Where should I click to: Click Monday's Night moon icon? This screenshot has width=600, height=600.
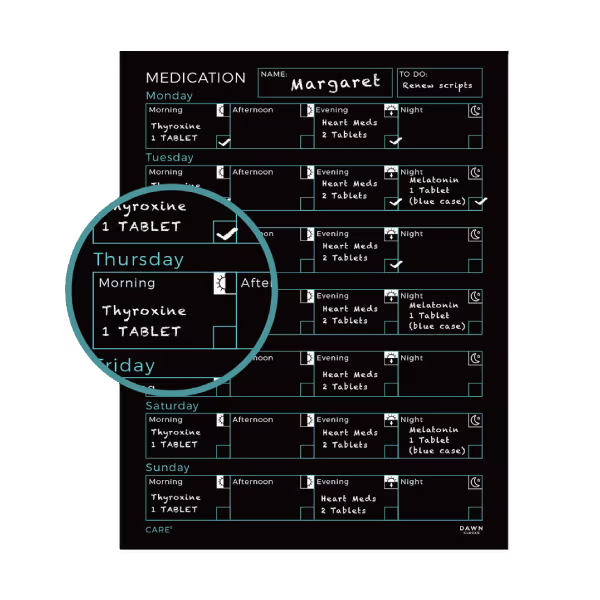pyautogui.click(x=476, y=111)
